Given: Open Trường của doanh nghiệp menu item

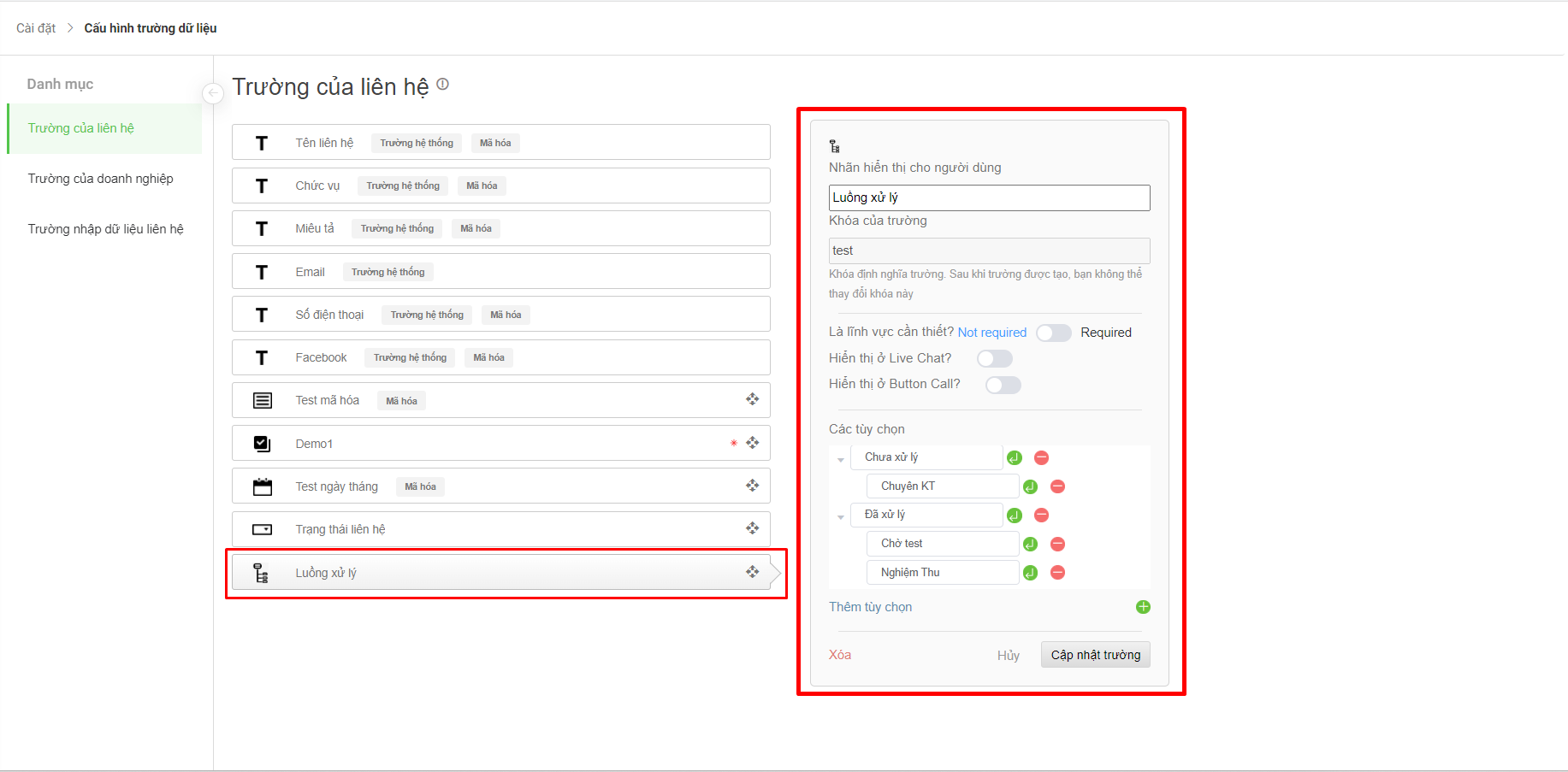Looking at the screenshot, I should 100,179.
